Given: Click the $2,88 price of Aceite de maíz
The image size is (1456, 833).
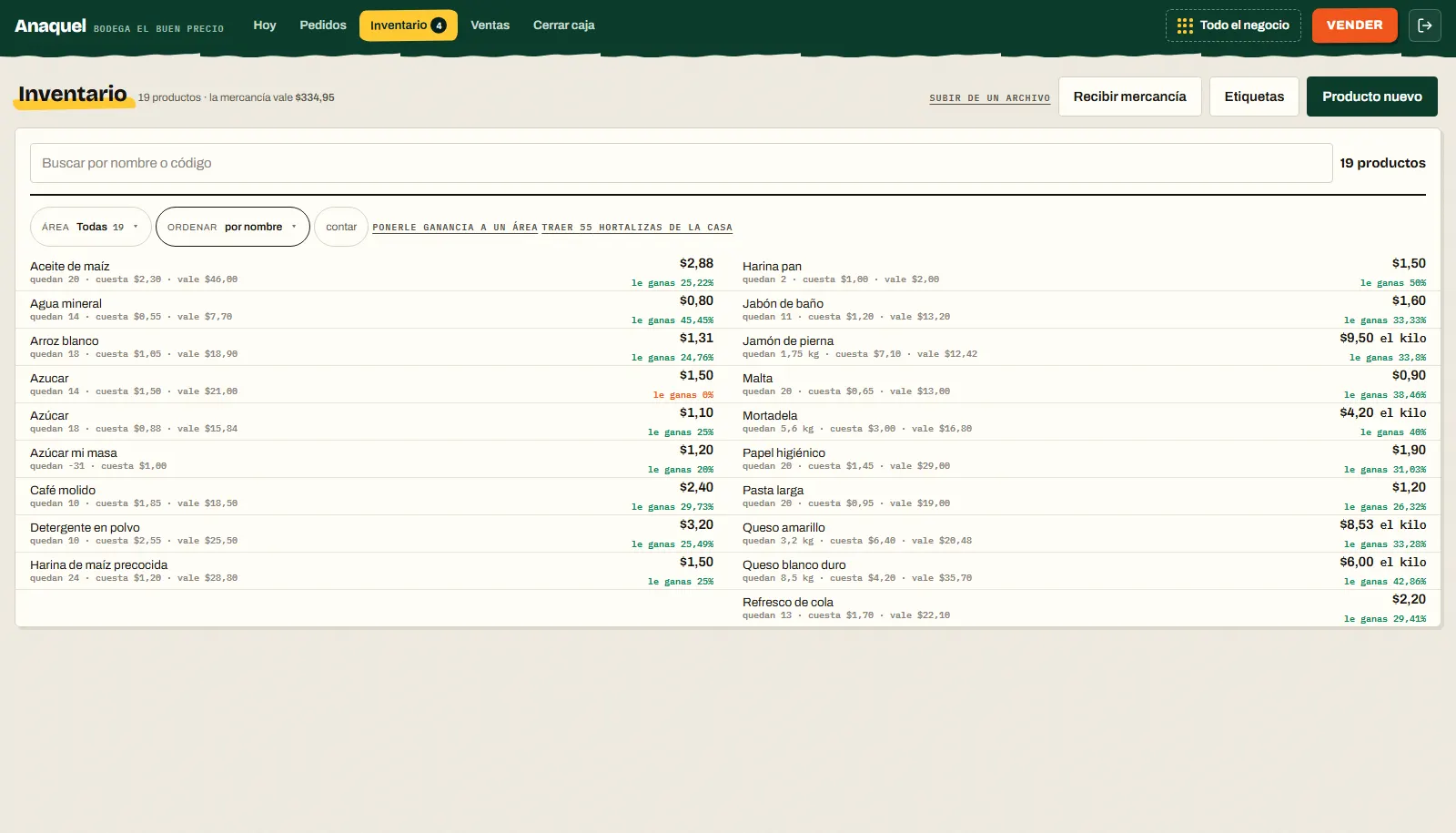Looking at the screenshot, I should click(696, 263).
